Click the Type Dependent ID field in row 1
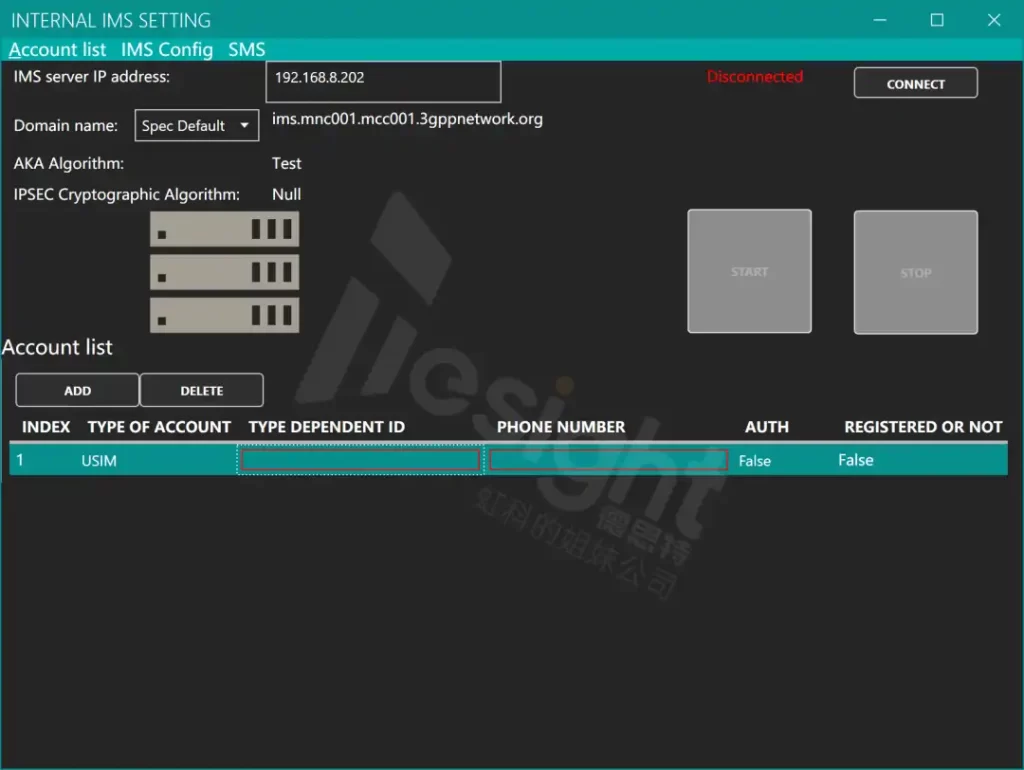This screenshot has width=1024, height=770. [x=360, y=460]
